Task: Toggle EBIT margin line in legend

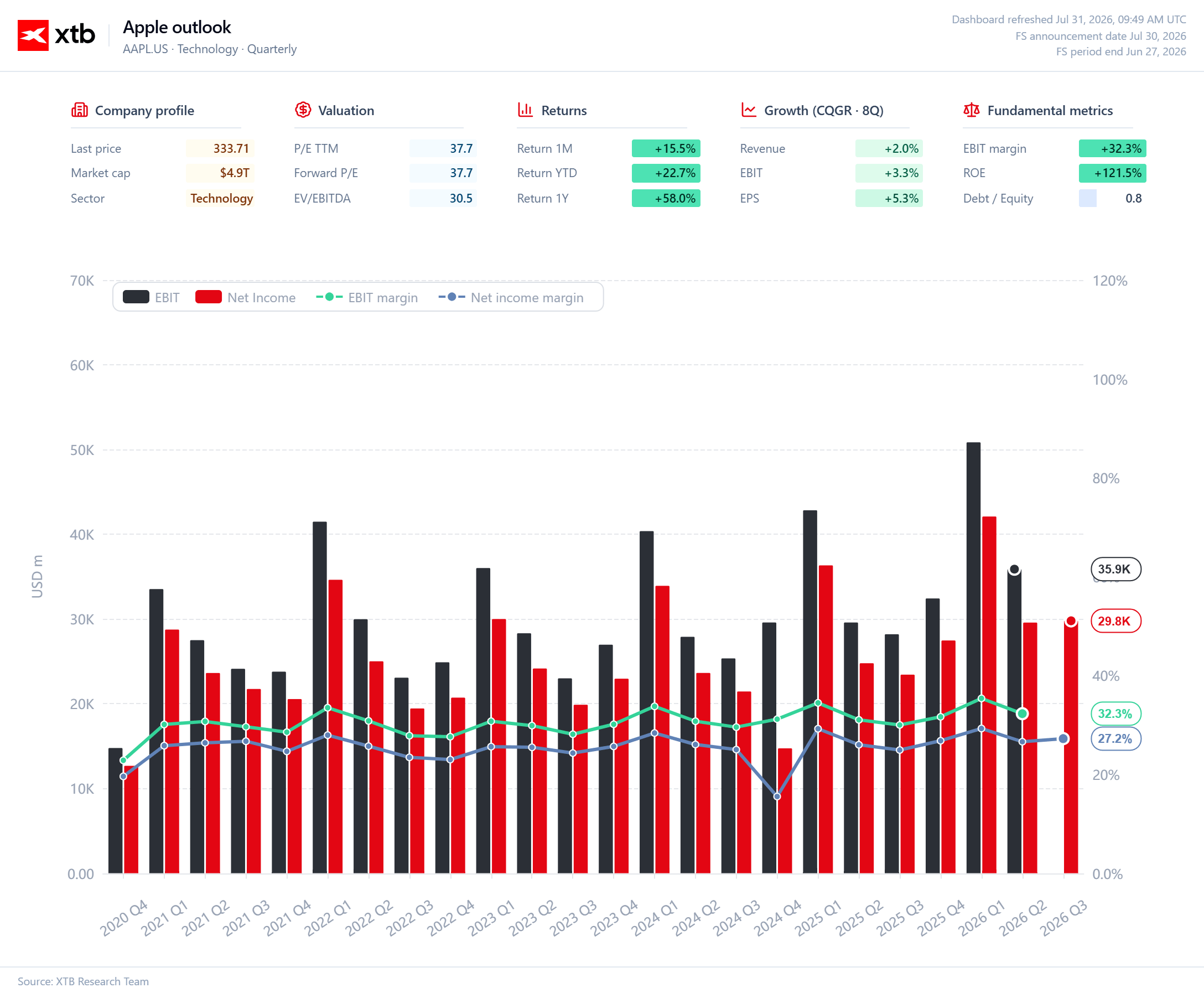Action: [367, 297]
